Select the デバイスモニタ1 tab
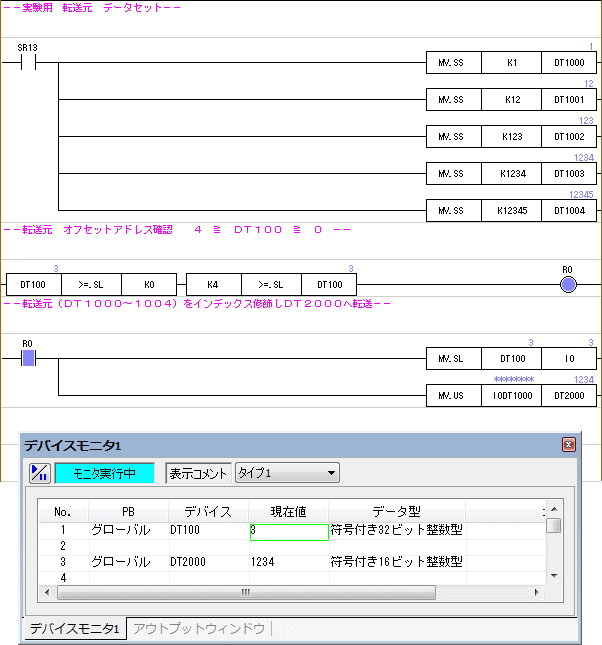Screen dimensions: 602x645 pyautogui.click(x=75, y=629)
